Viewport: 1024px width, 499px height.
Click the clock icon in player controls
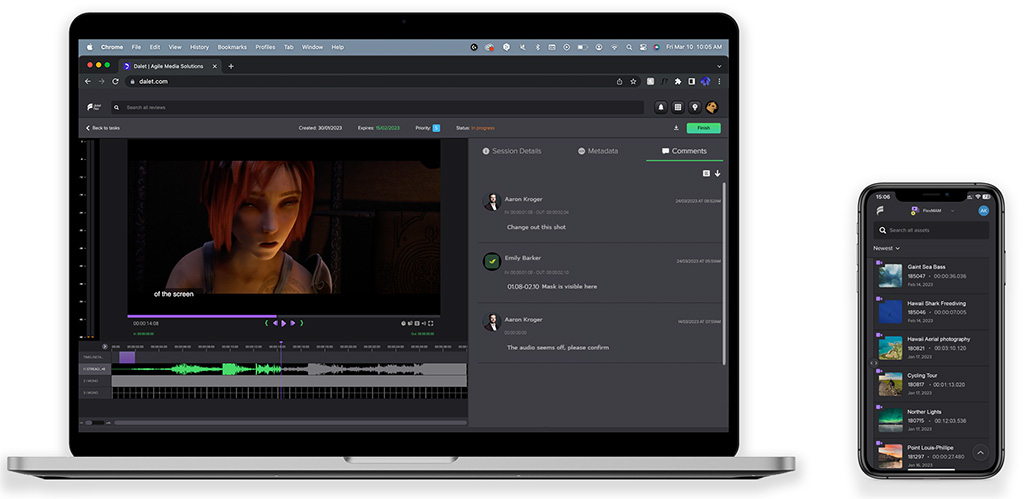pyautogui.click(x=404, y=323)
